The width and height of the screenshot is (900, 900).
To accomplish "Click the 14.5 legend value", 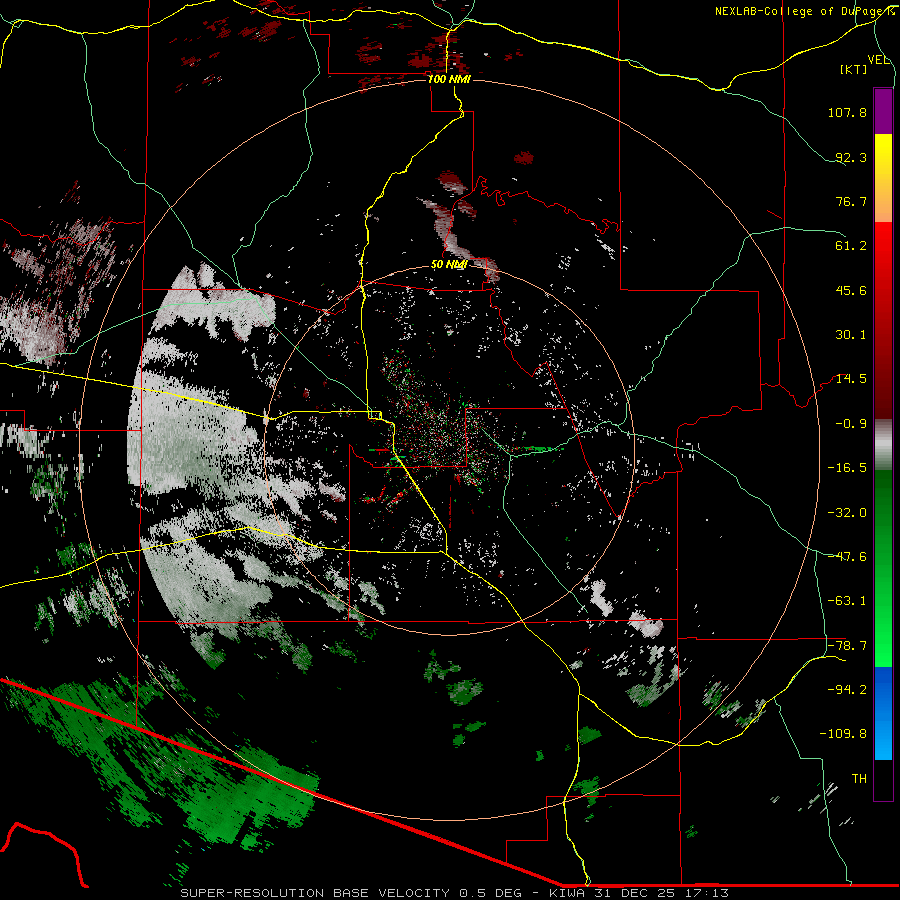I will point(851,379).
